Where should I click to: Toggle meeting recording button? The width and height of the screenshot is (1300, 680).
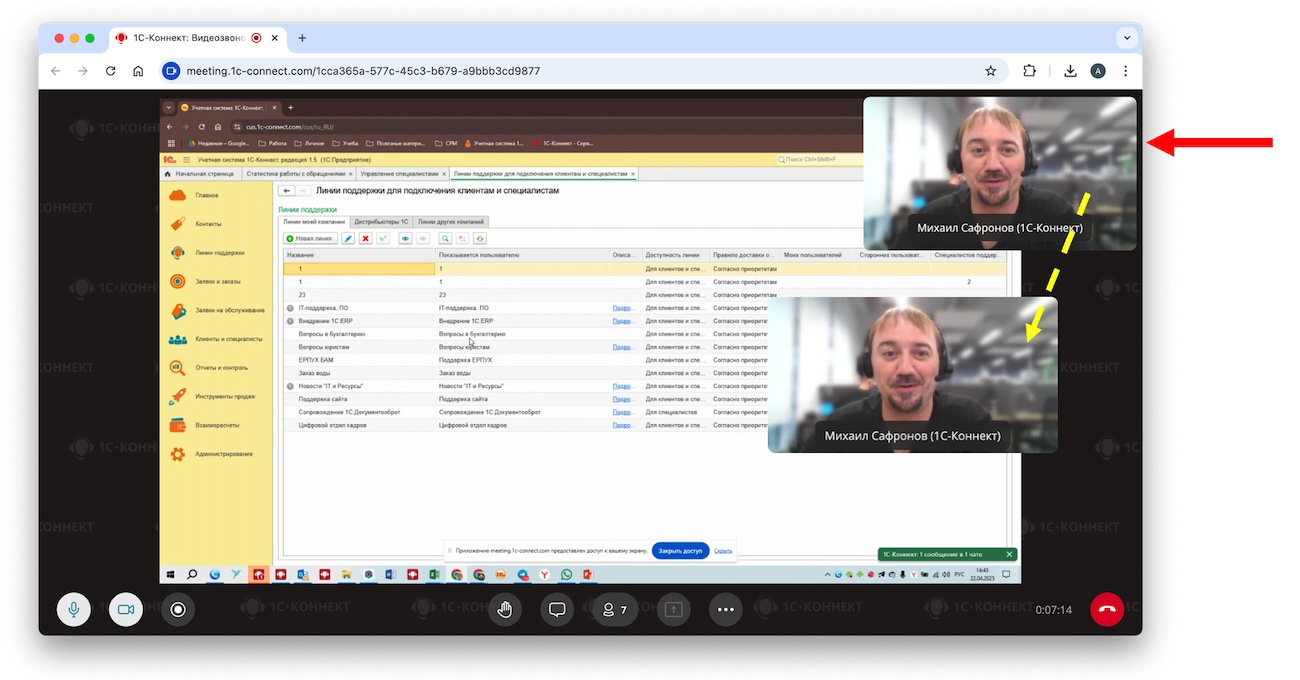click(178, 609)
